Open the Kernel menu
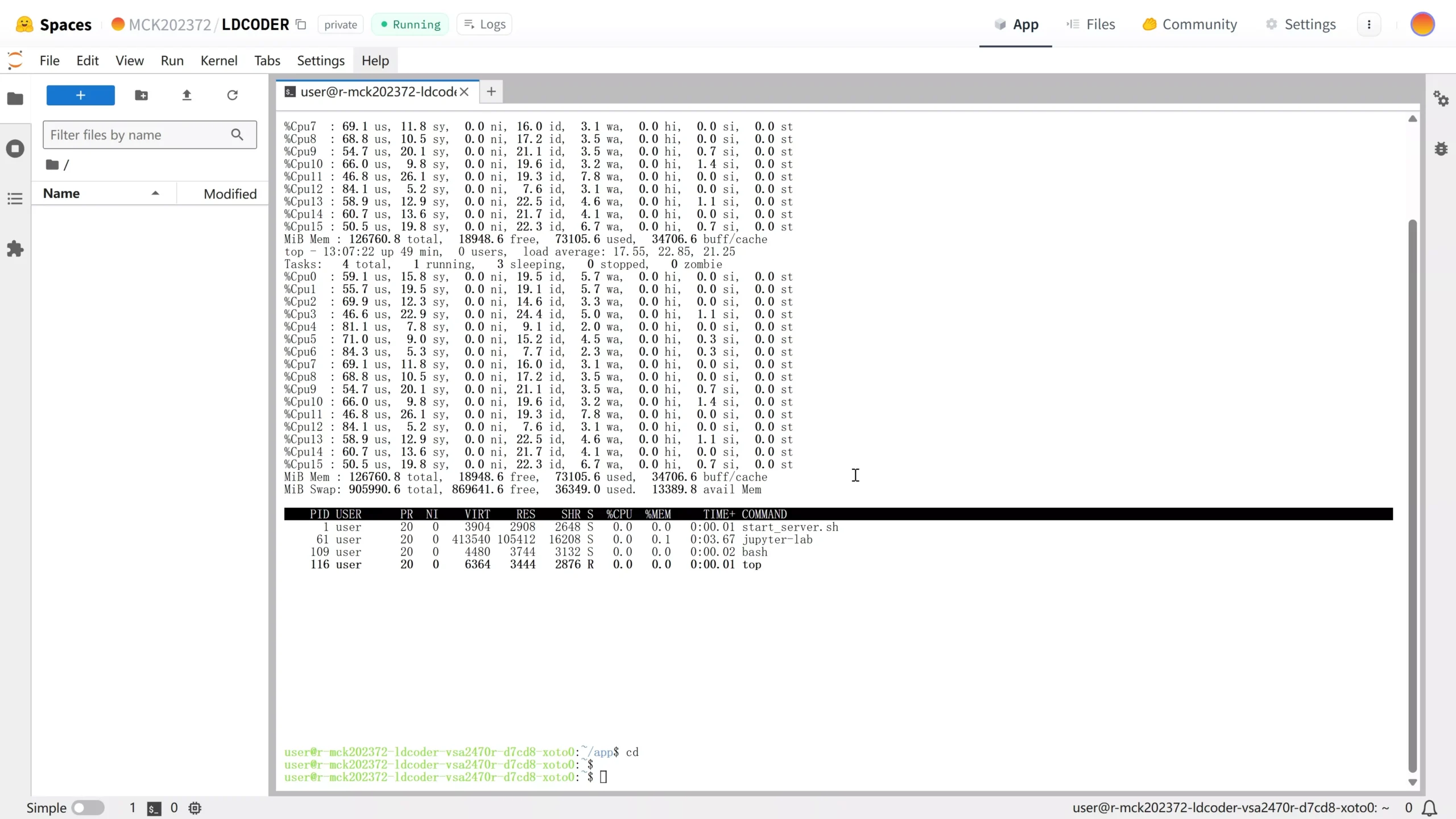1456x819 pixels. [219, 60]
